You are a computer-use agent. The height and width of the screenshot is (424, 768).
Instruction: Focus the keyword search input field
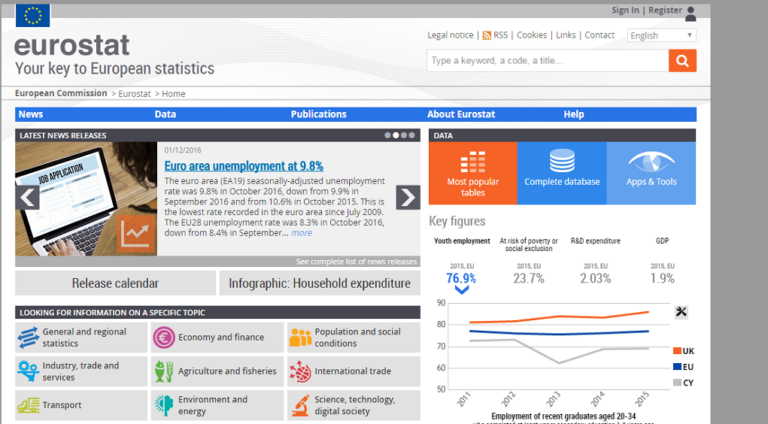pos(548,61)
